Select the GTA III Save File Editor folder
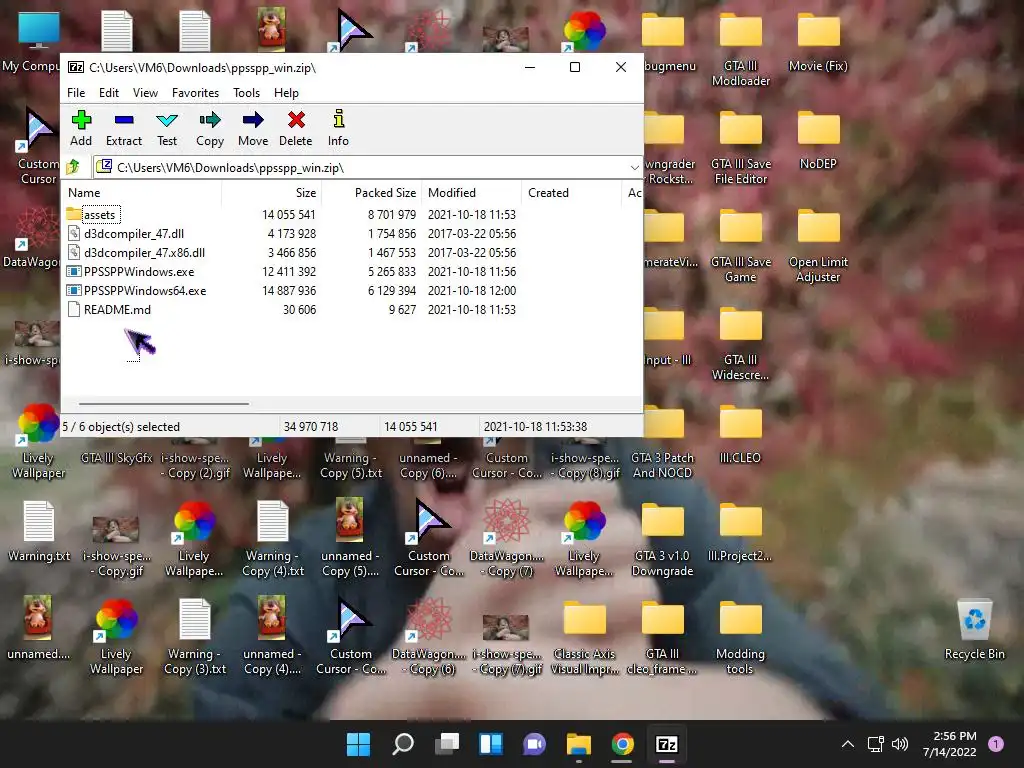The image size is (1024, 768). point(741,148)
